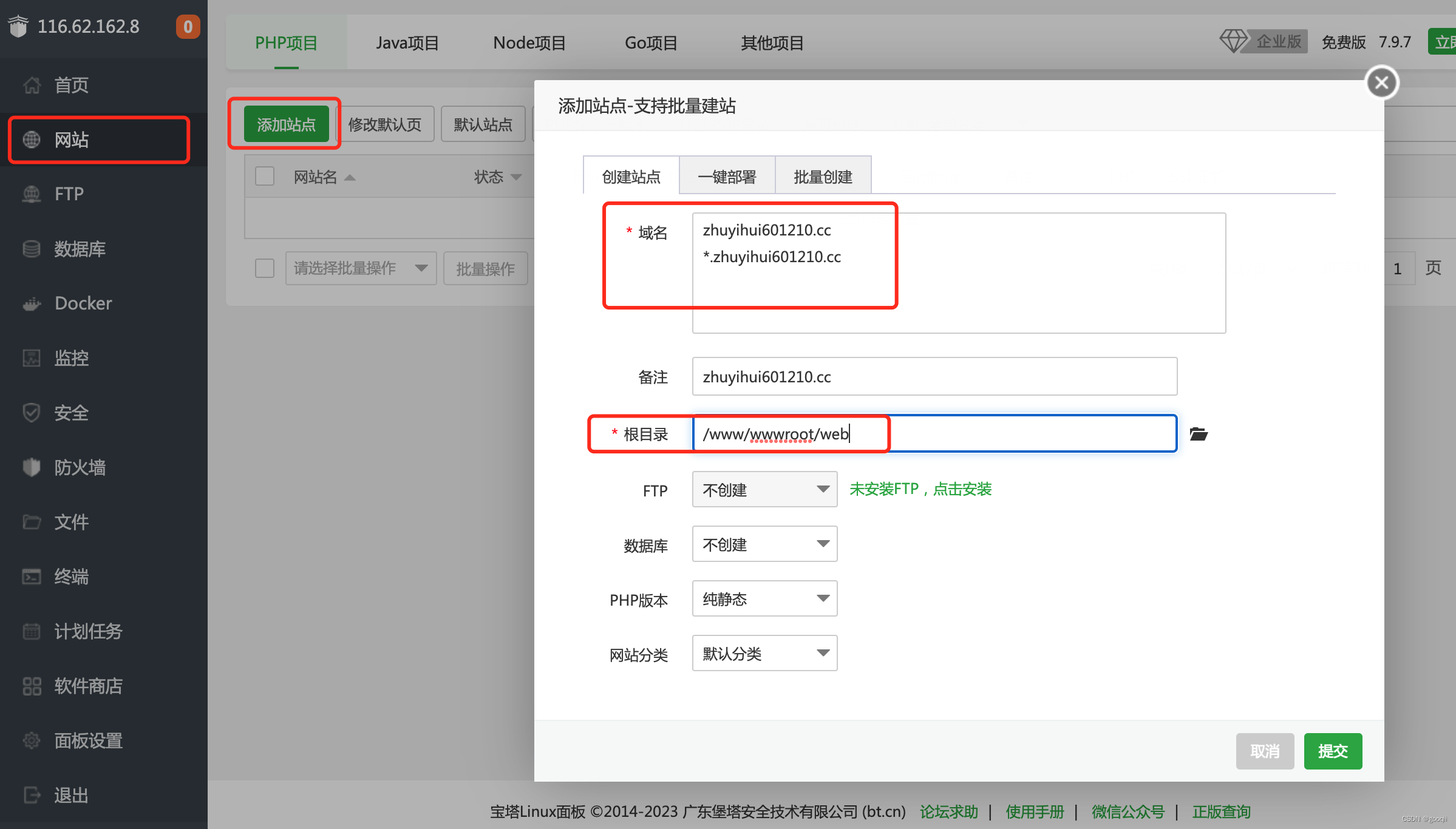Select the 创建站点 tab in dialog
1456x829 pixels.
click(x=631, y=177)
